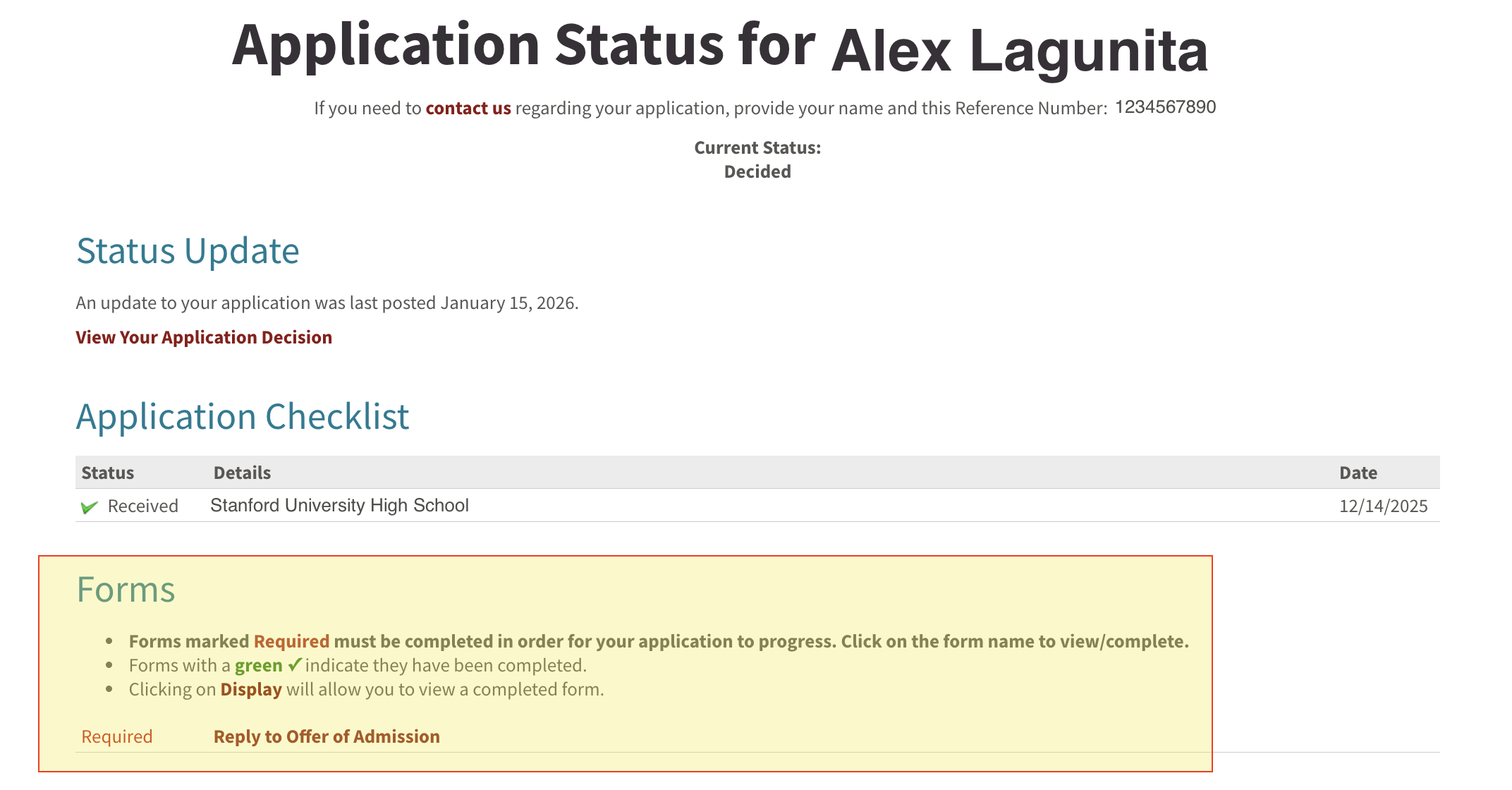Click the Alex Lagunita name in title
The height and width of the screenshot is (790, 1512).
coord(1020,51)
